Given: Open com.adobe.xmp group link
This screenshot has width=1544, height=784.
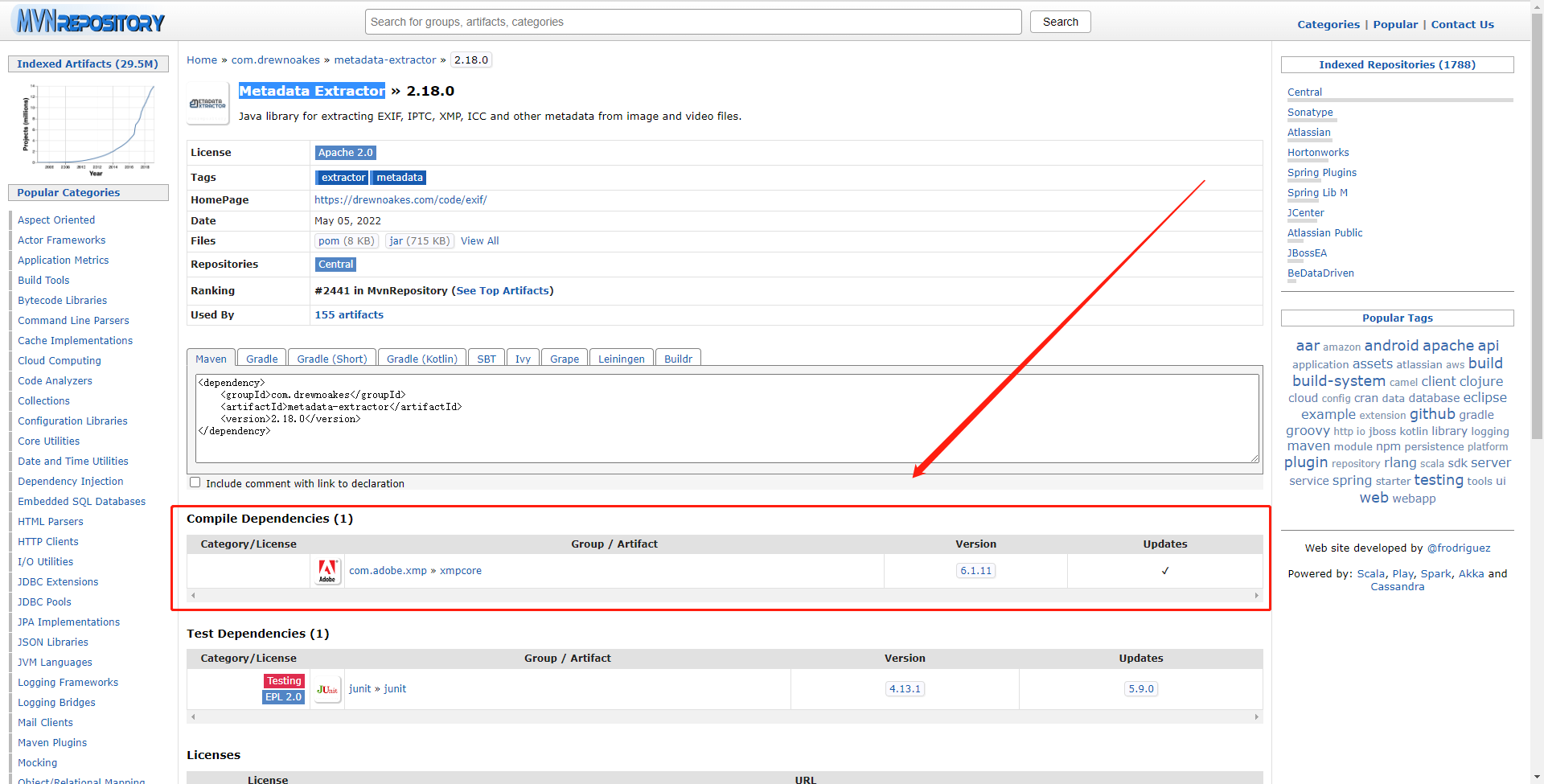Looking at the screenshot, I should pos(388,571).
